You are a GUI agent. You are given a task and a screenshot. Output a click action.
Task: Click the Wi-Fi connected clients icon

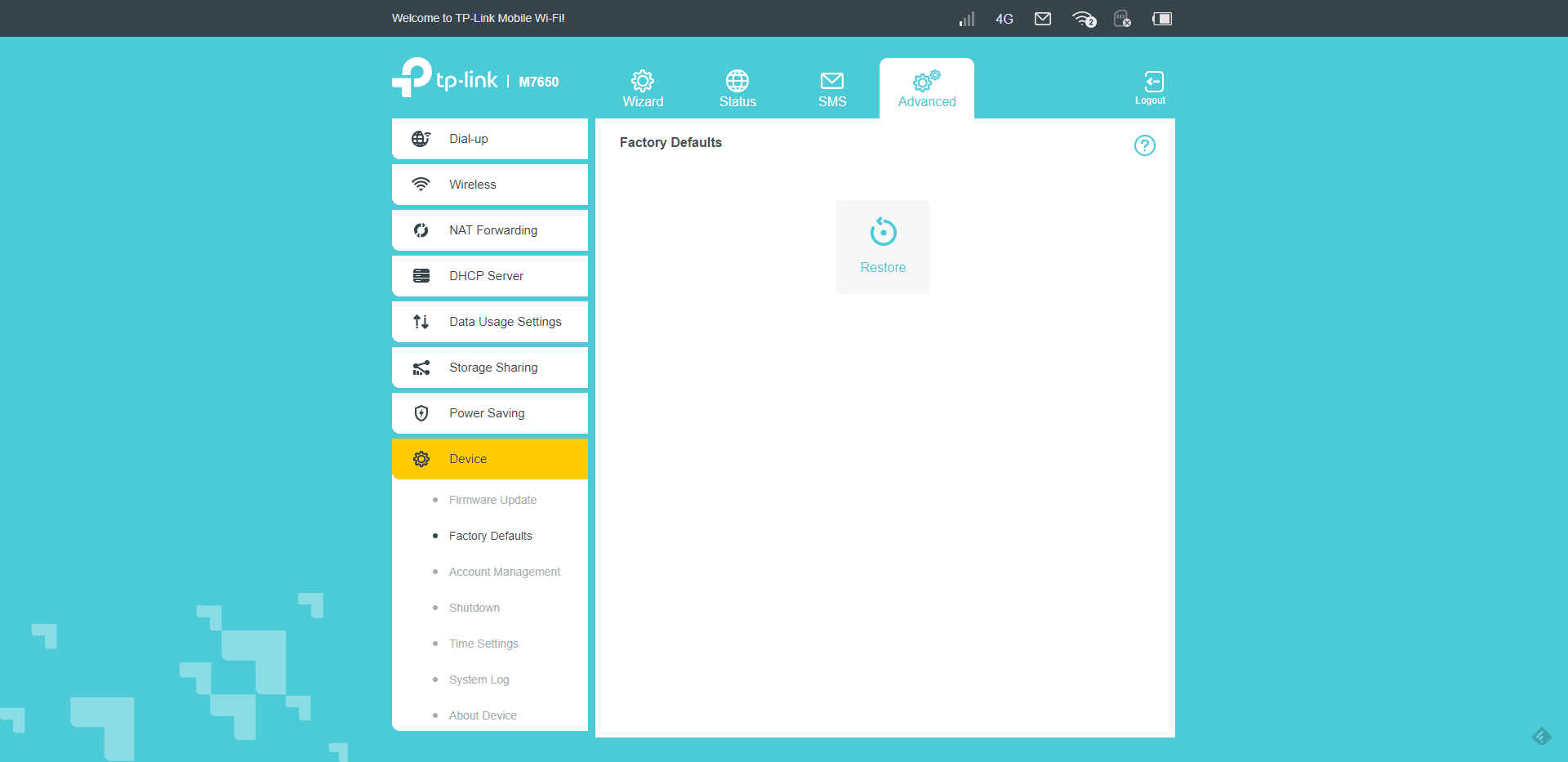1084,19
